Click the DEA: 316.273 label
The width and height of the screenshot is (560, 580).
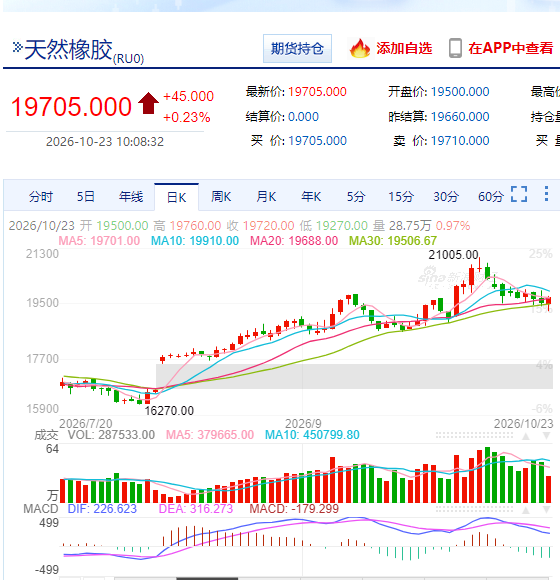pyautogui.click(x=196, y=509)
